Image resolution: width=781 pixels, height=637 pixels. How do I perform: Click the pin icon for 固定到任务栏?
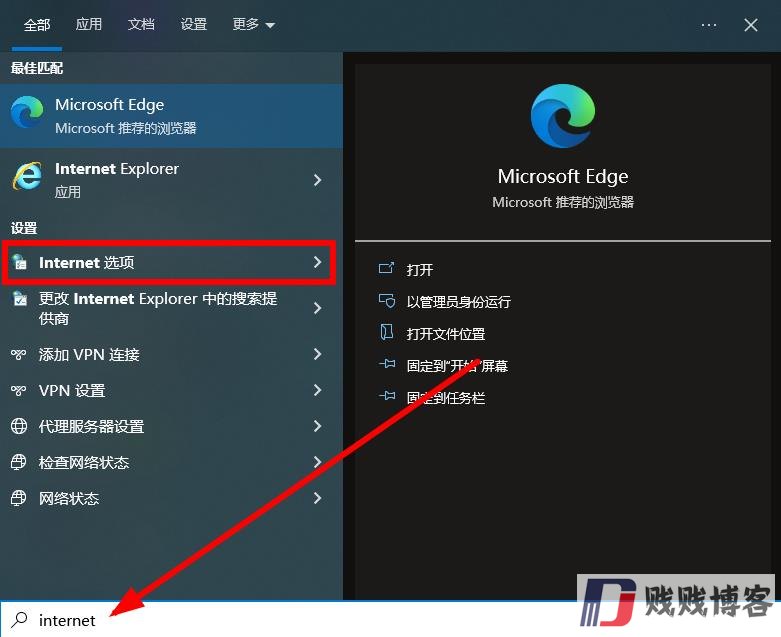coord(387,396)
